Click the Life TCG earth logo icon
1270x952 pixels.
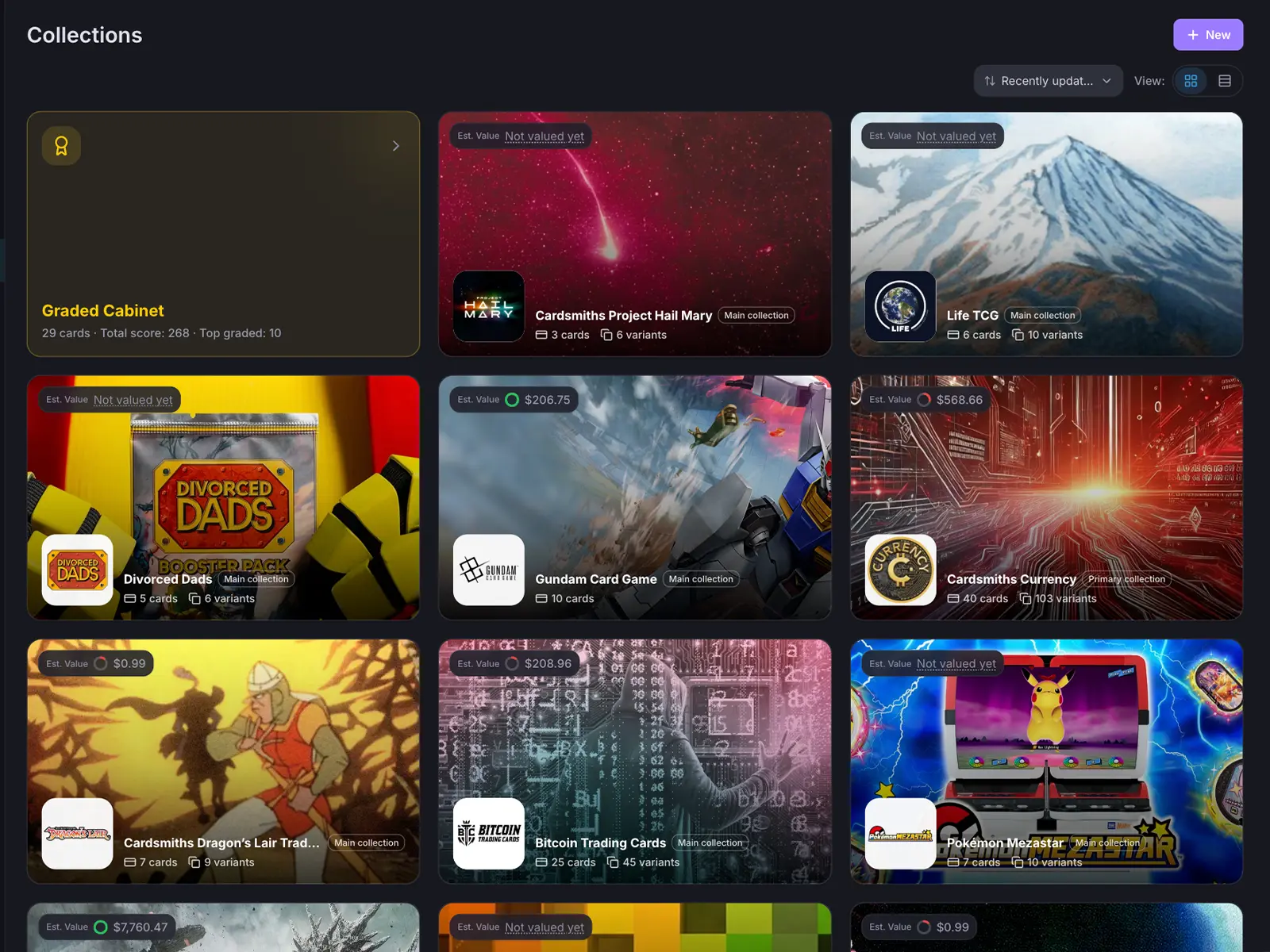click(x=900, y=306)
